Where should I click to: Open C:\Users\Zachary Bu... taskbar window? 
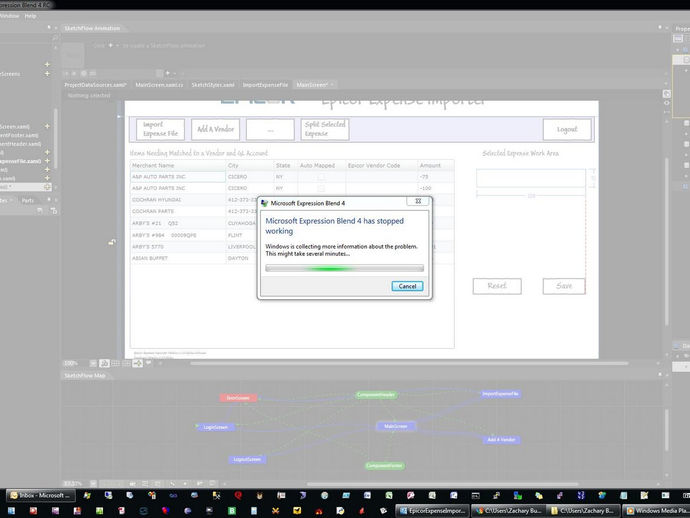(508, 511)
